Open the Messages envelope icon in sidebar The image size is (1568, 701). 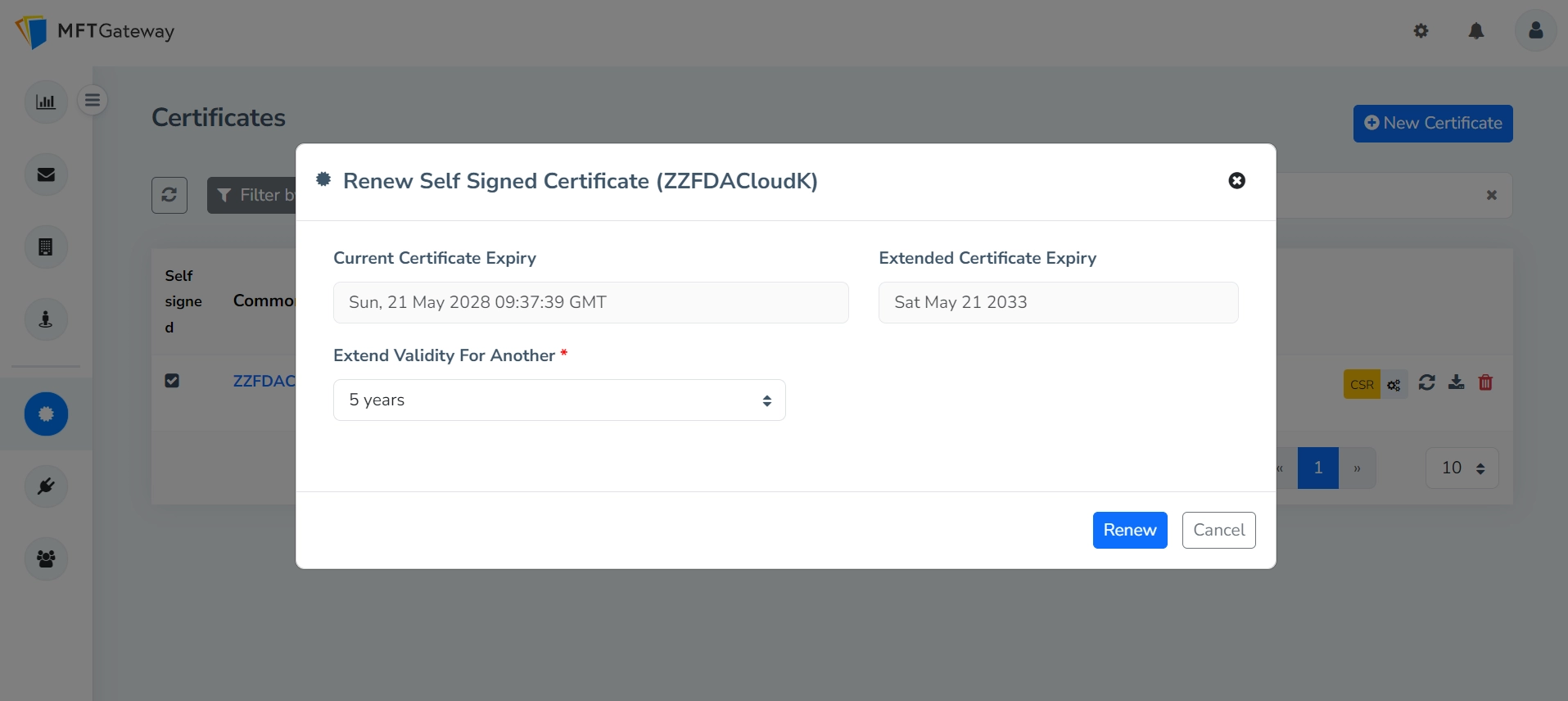45,174
